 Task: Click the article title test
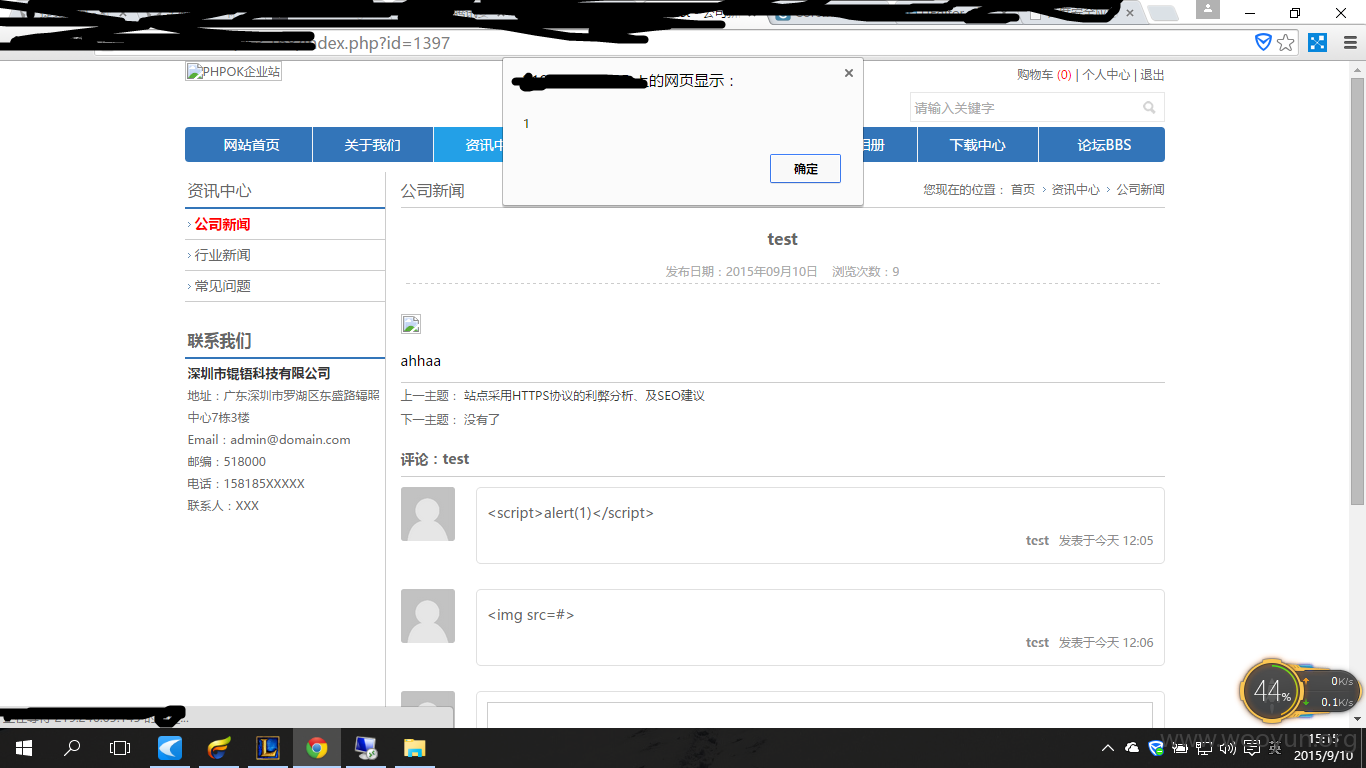pyautogui.click(x=782, y=239)
